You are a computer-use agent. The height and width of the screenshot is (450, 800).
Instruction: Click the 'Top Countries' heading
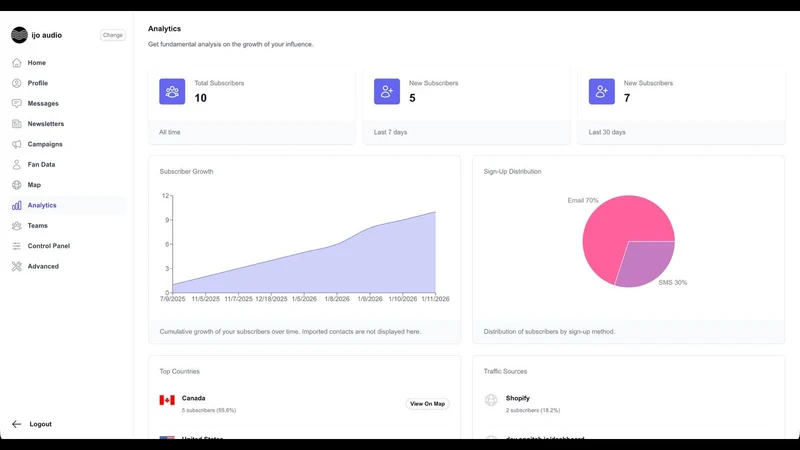pyautogui.click(x=180, y=371)
